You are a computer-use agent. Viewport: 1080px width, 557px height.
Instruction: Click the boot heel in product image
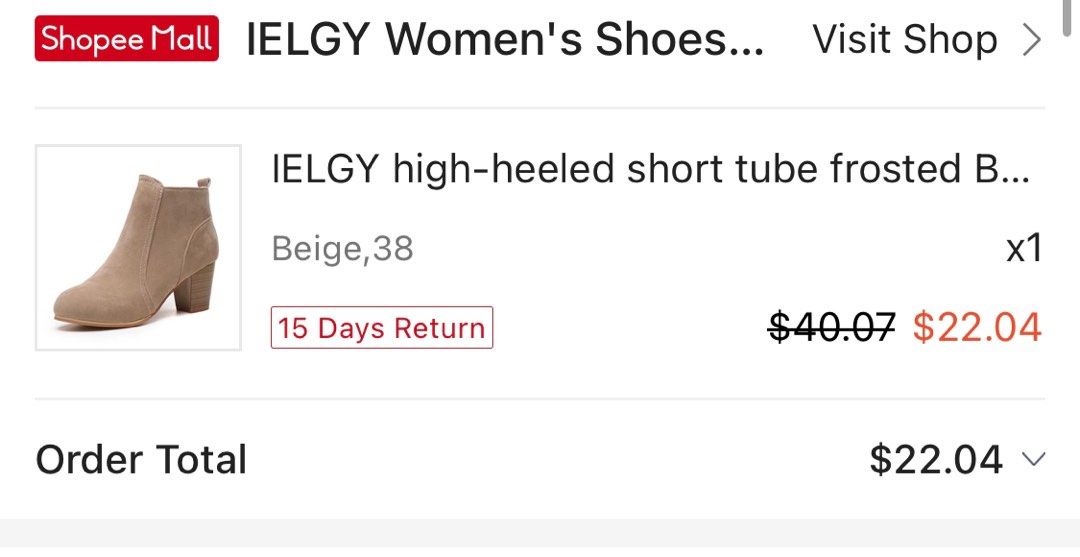click(193, 286)
